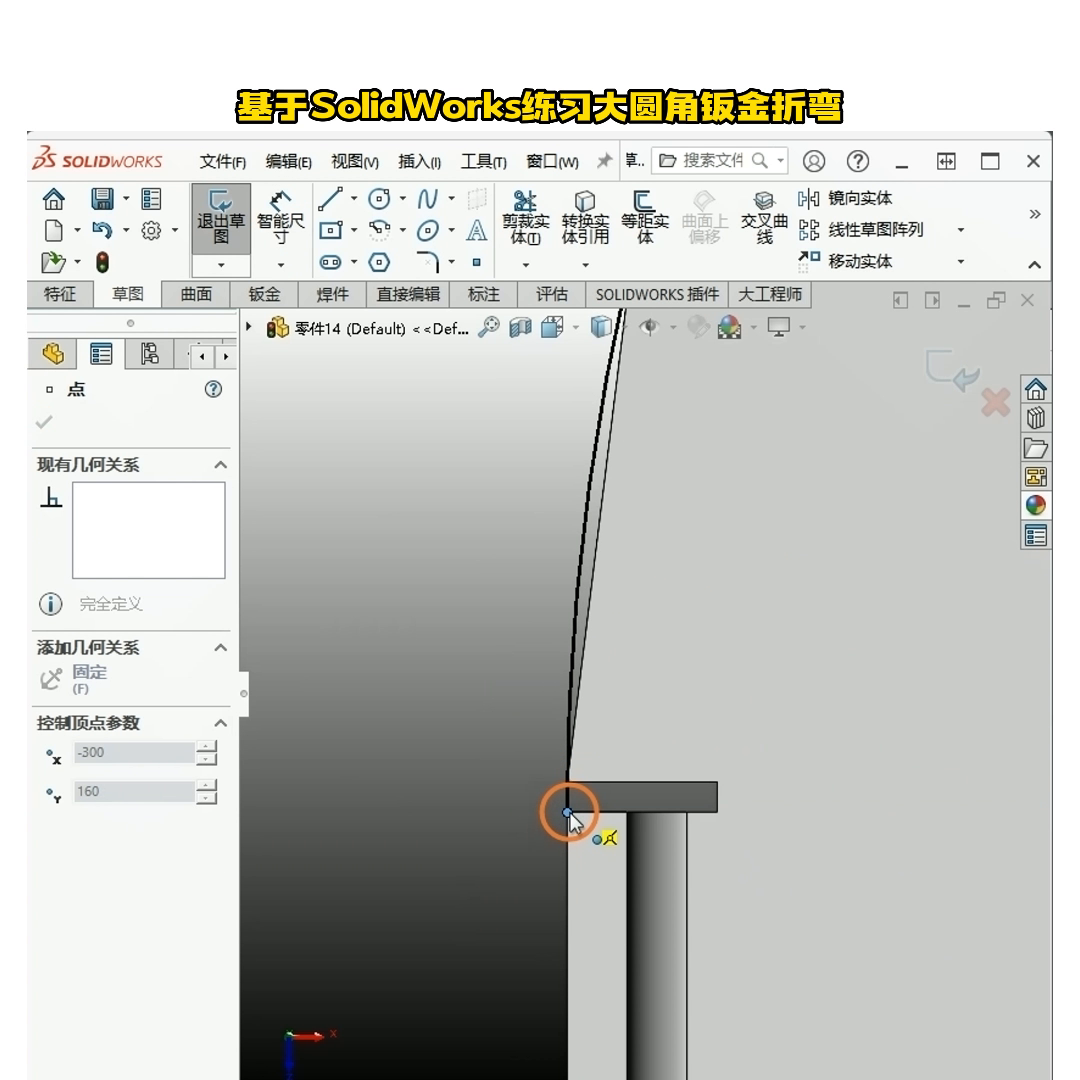1080x1080 pixels.
Task: Switch to the 钣金 (Sheet Metal) tab
Action: (264, 294)
